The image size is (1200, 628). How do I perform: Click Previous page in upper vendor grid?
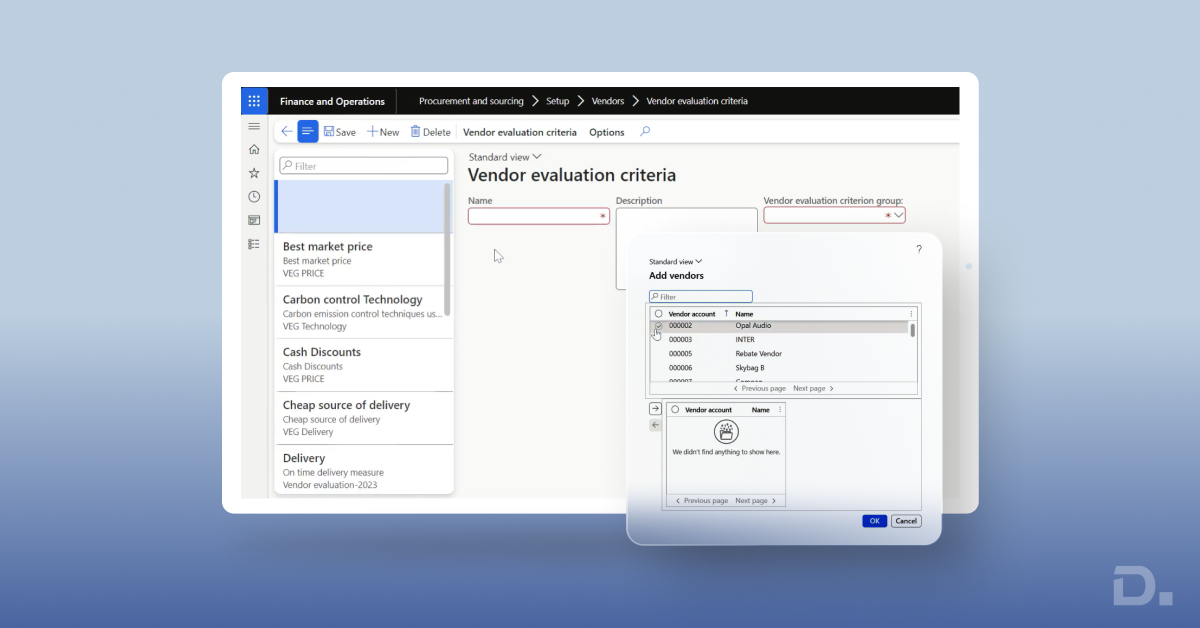pyautogui.click(x=759, y=388)
